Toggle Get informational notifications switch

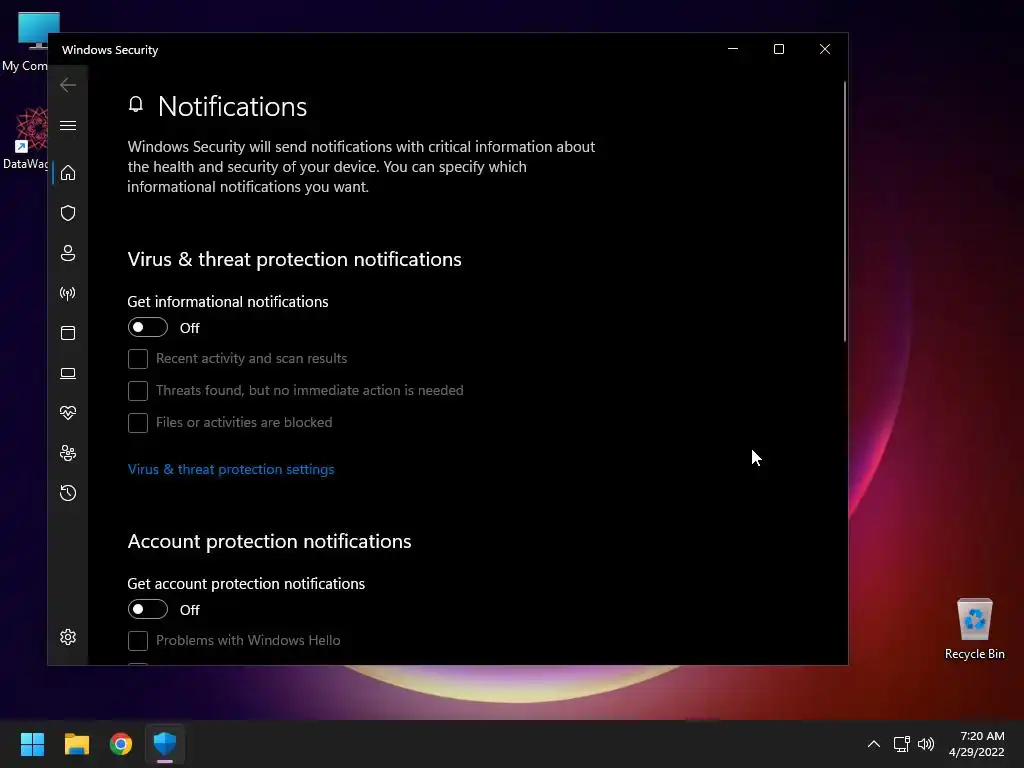pos(148,327)
